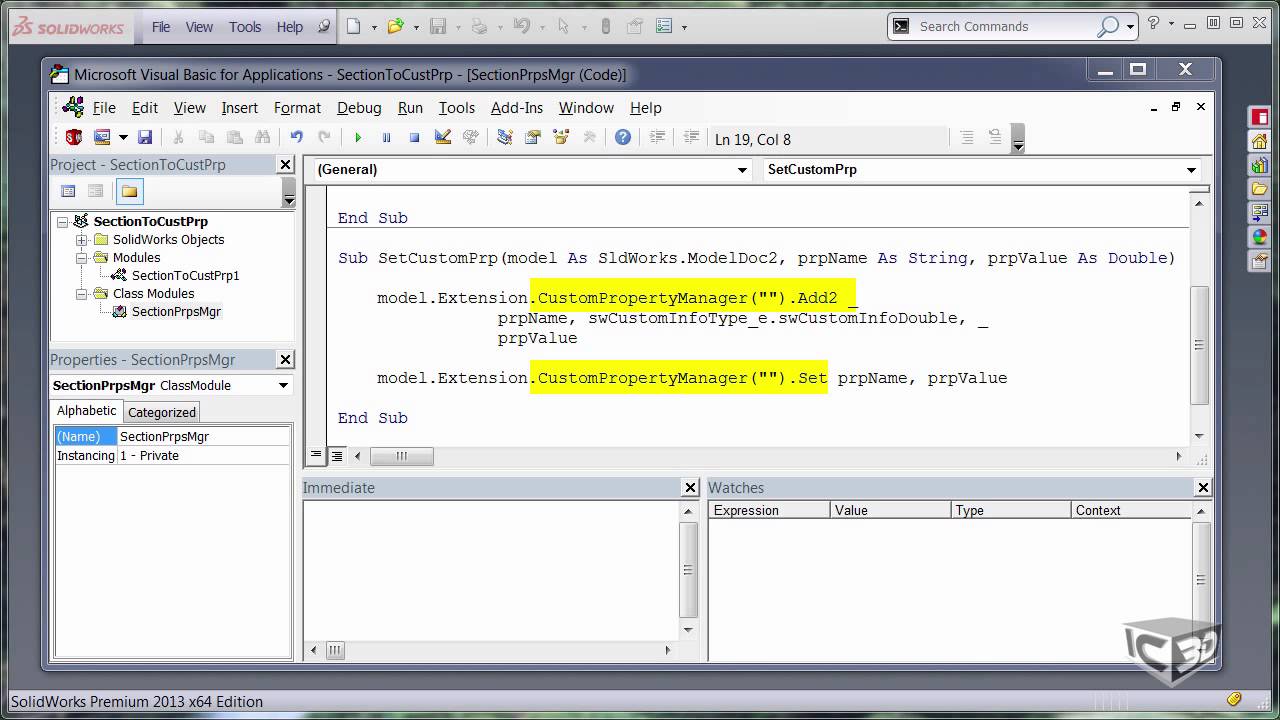Click the Outdent toolbar icon
Screen dimensions: 1280x720
691,138
